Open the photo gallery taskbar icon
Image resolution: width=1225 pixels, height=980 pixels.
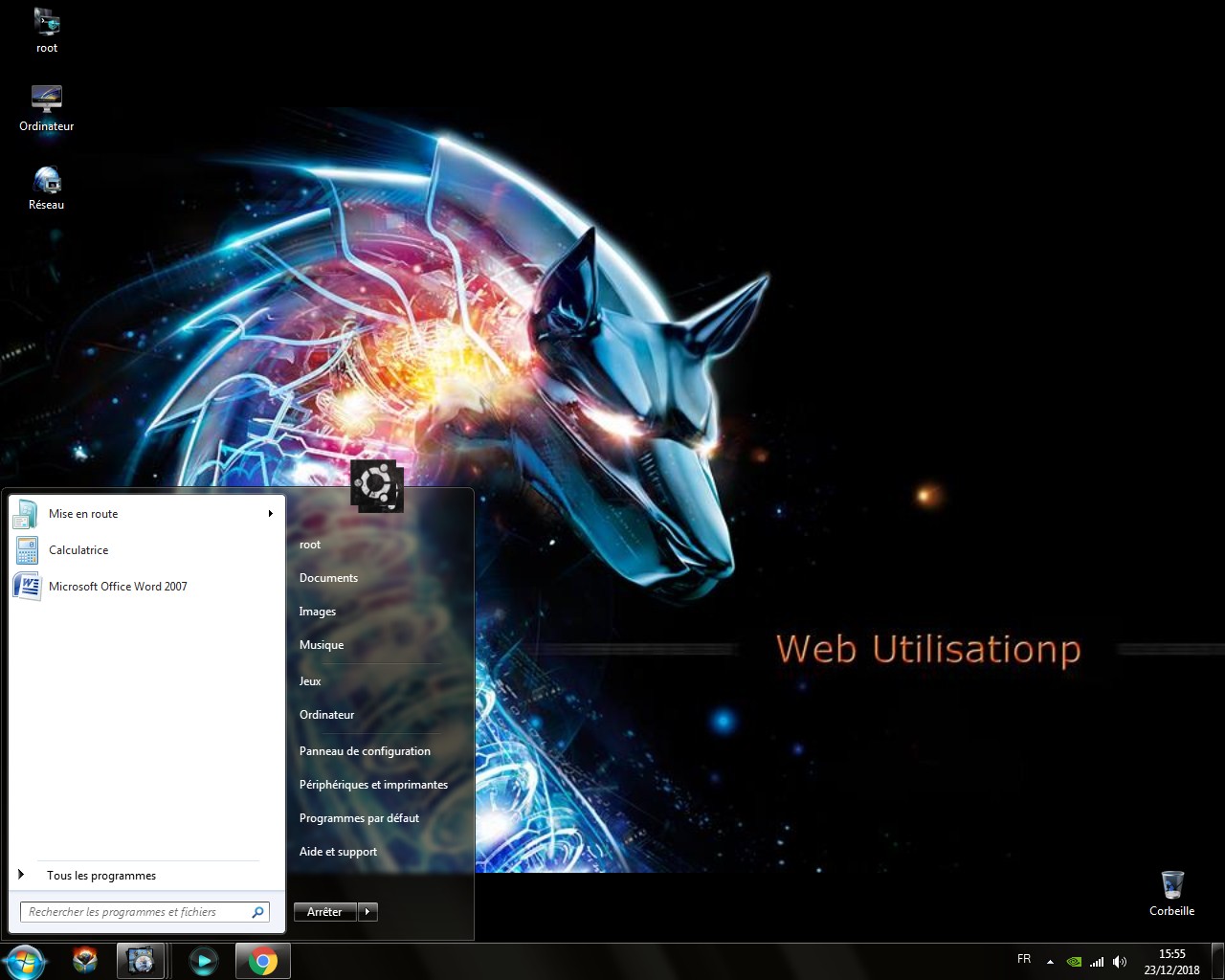pos(141,961)
